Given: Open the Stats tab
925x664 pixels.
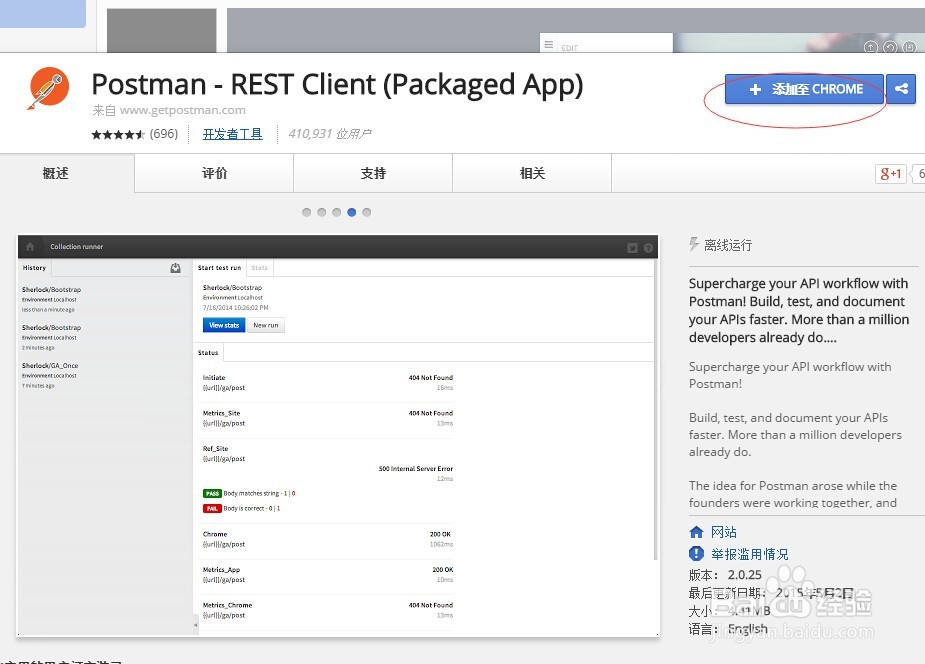Looking at the screenshot, I should pos(260,268).
